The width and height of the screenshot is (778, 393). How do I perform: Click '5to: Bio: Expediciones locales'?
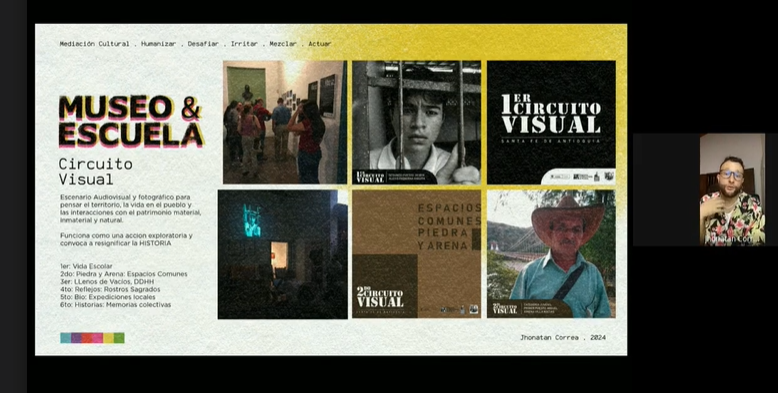(x=108, y=297)
